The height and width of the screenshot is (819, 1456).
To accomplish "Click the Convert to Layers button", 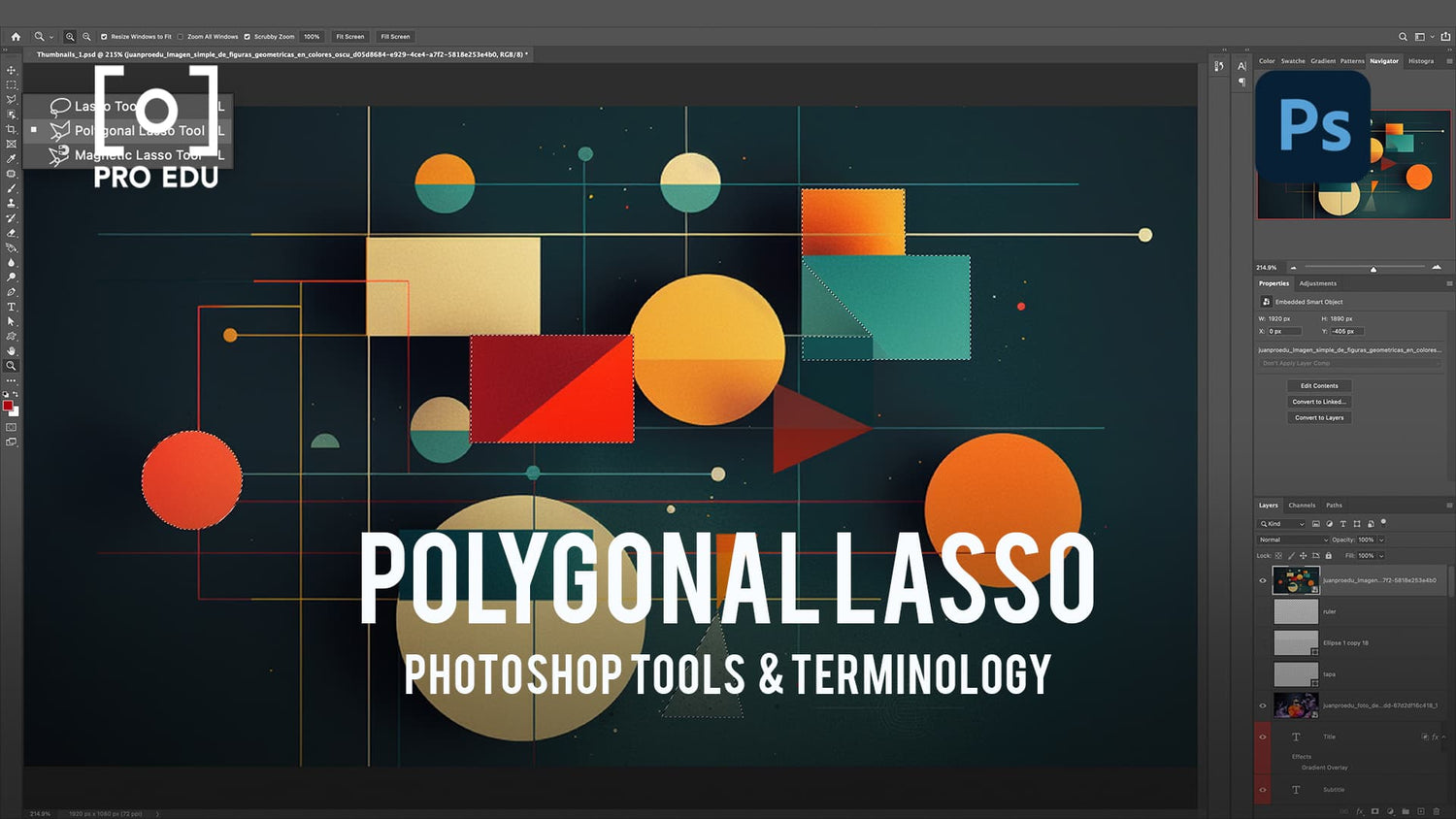I will point(1318,417).
